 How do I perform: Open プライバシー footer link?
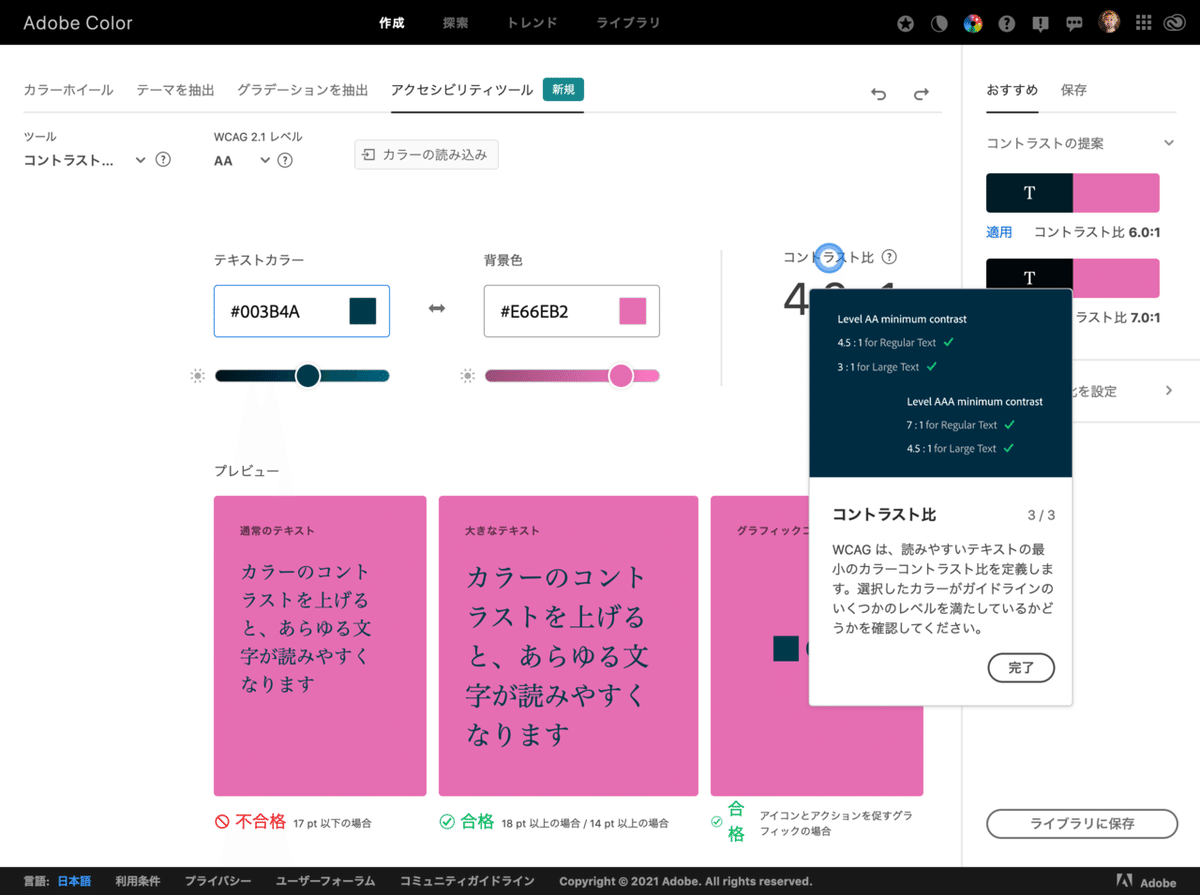coord(218,881)
